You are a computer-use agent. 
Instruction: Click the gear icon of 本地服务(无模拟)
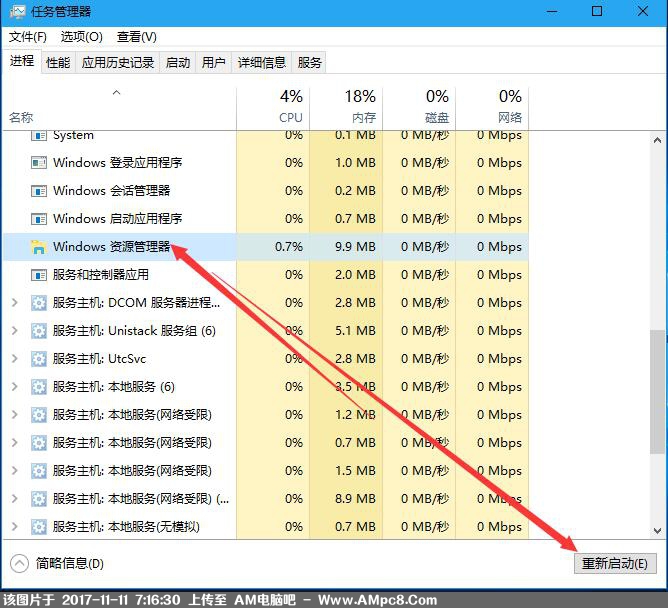[x=39, y=527]
